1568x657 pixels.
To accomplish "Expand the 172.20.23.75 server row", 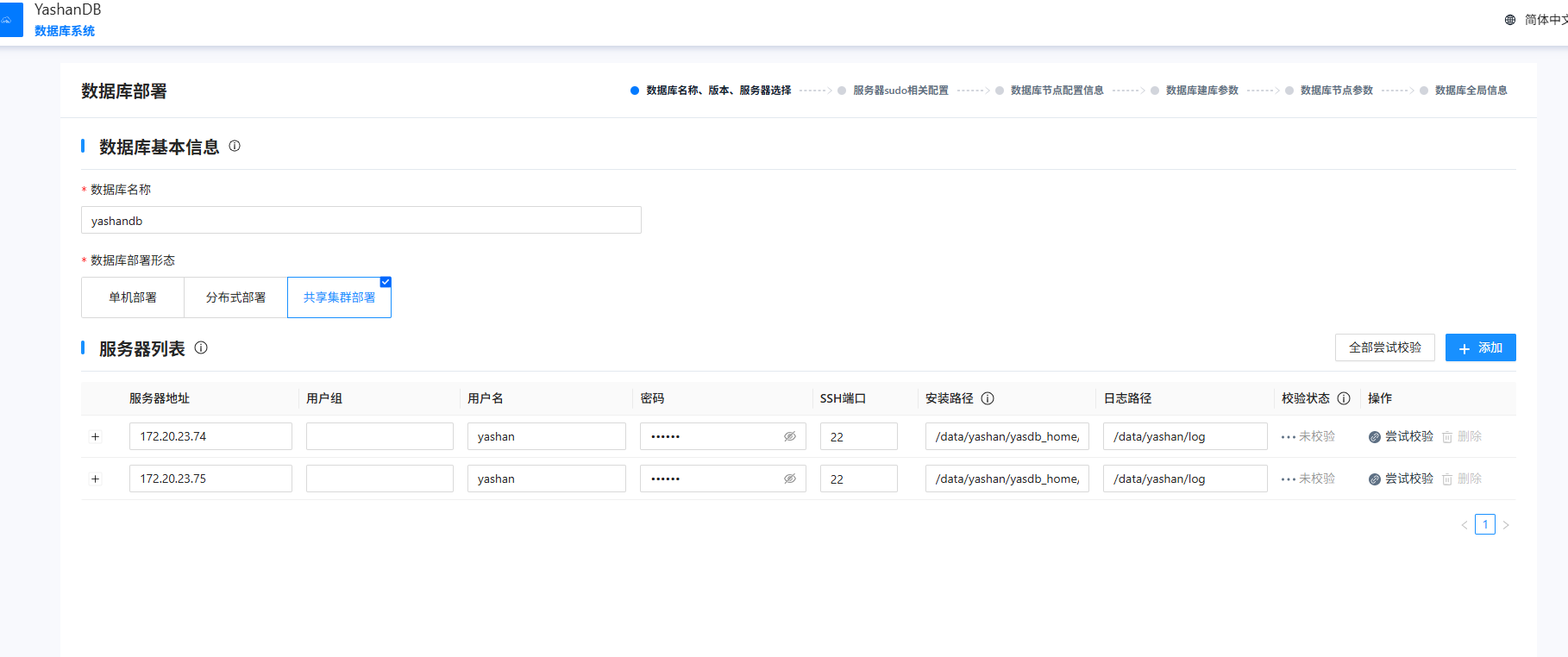I will coord(96,479).
